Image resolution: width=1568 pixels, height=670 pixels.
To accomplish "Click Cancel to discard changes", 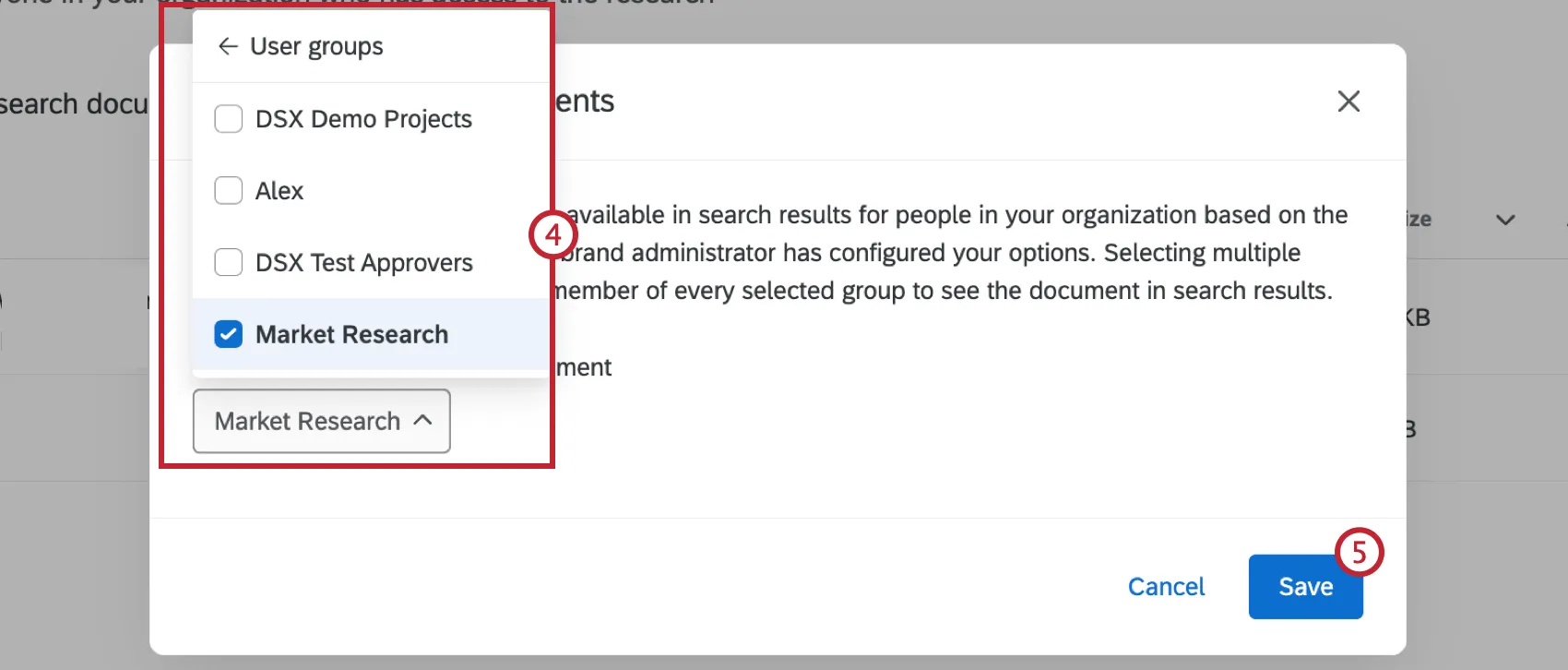I will coord(1166,586).
